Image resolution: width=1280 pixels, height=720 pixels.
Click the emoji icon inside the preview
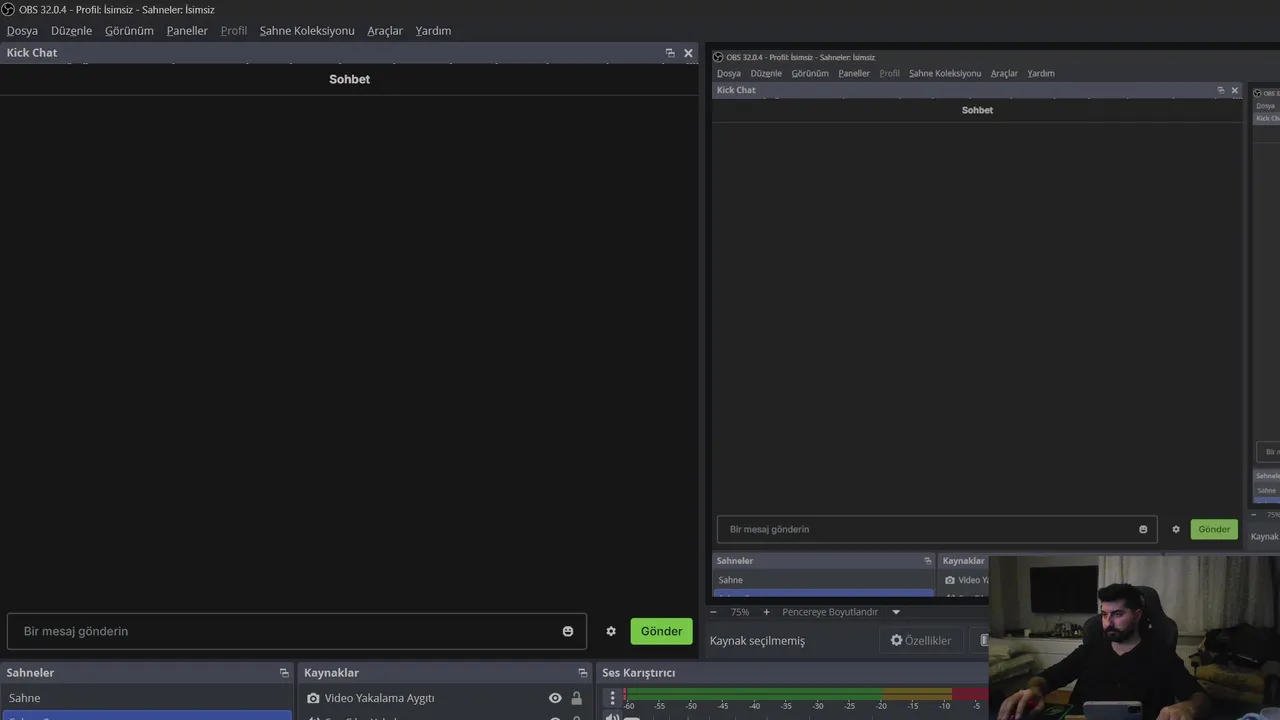(1143, 529)
